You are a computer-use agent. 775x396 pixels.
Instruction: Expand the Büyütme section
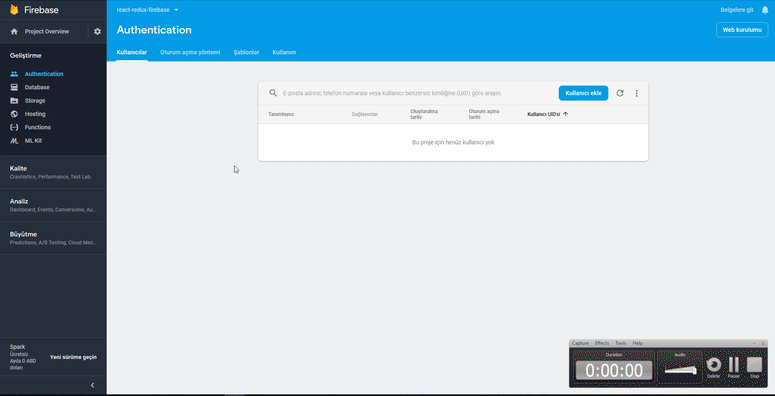(53, 238)
